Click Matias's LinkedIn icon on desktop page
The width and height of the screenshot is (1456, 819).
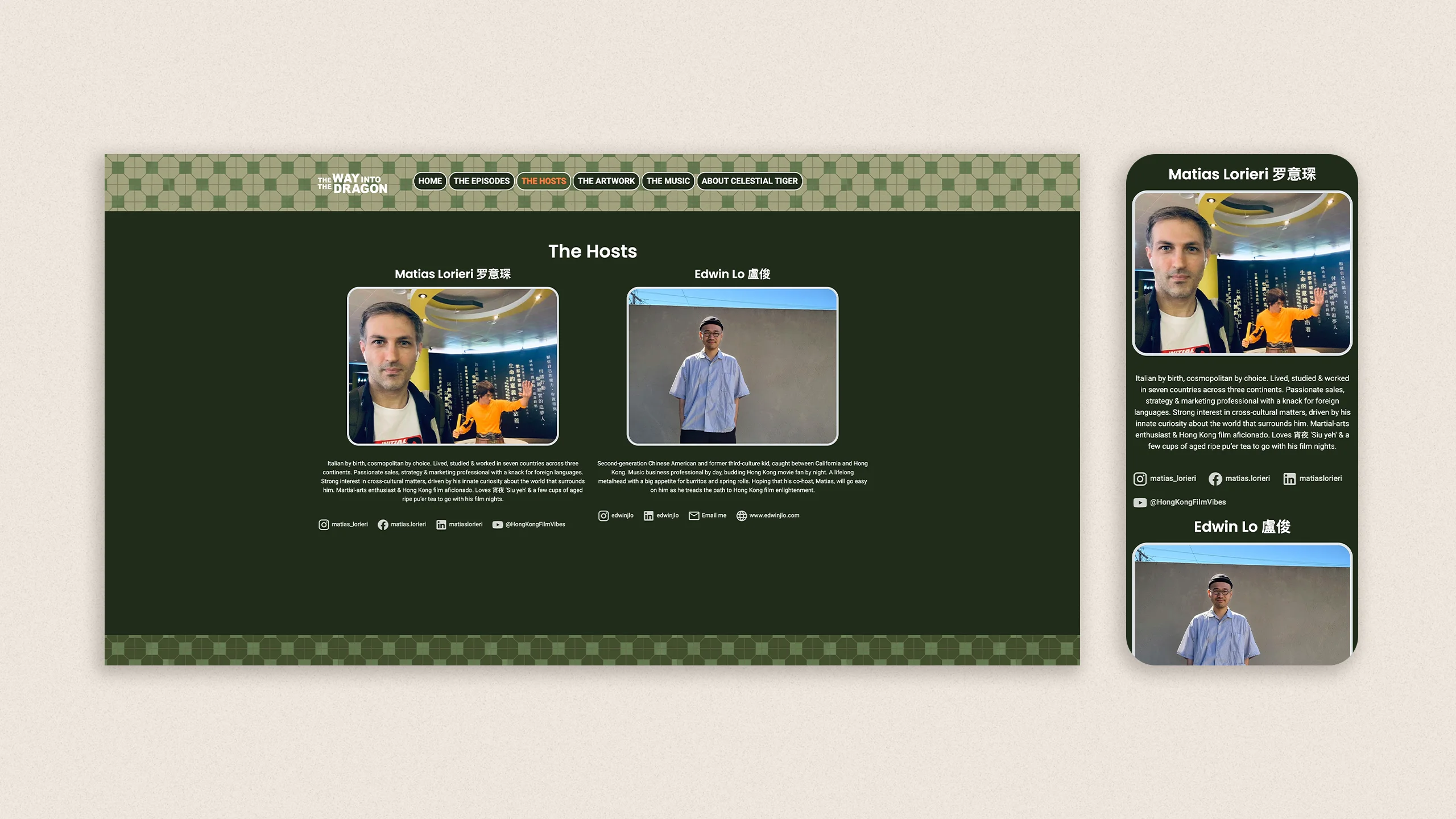pyautogui.click(x=441, y=524)
